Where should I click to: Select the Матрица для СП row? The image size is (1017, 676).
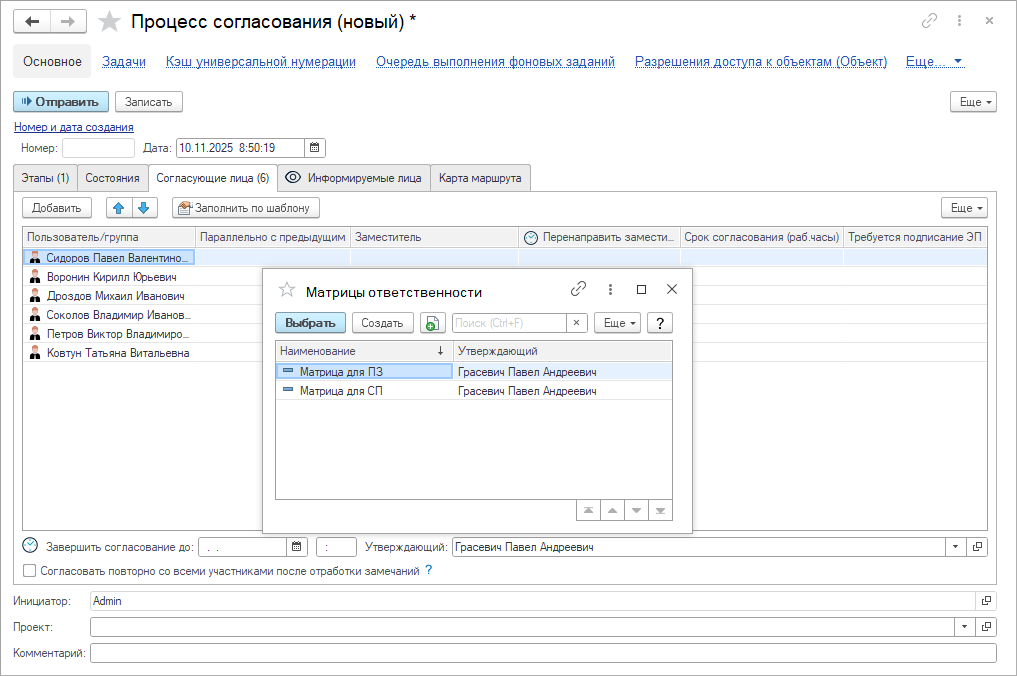point(341,391)
